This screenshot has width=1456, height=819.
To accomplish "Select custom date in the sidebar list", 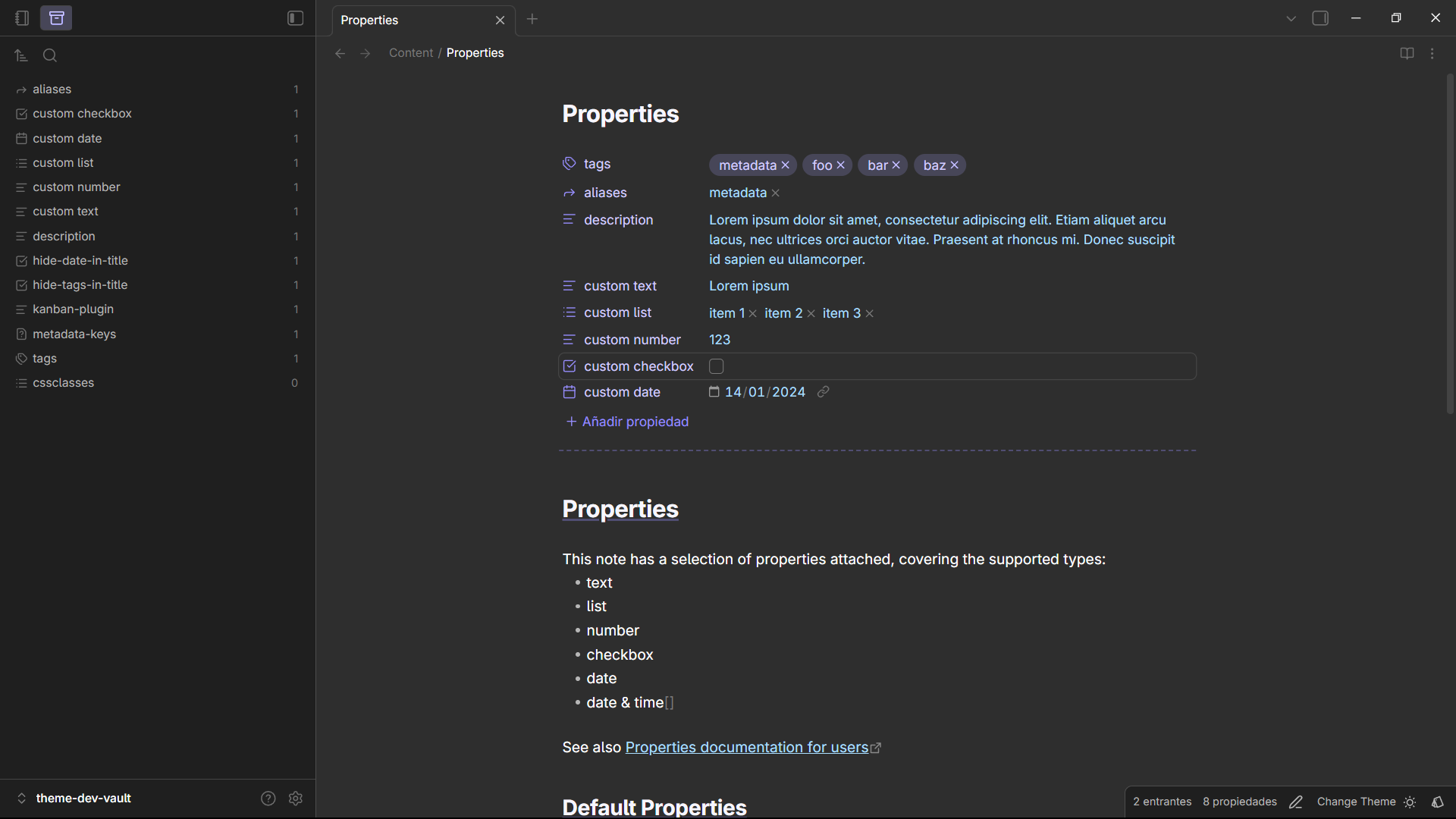I will (x=157, y=139).
